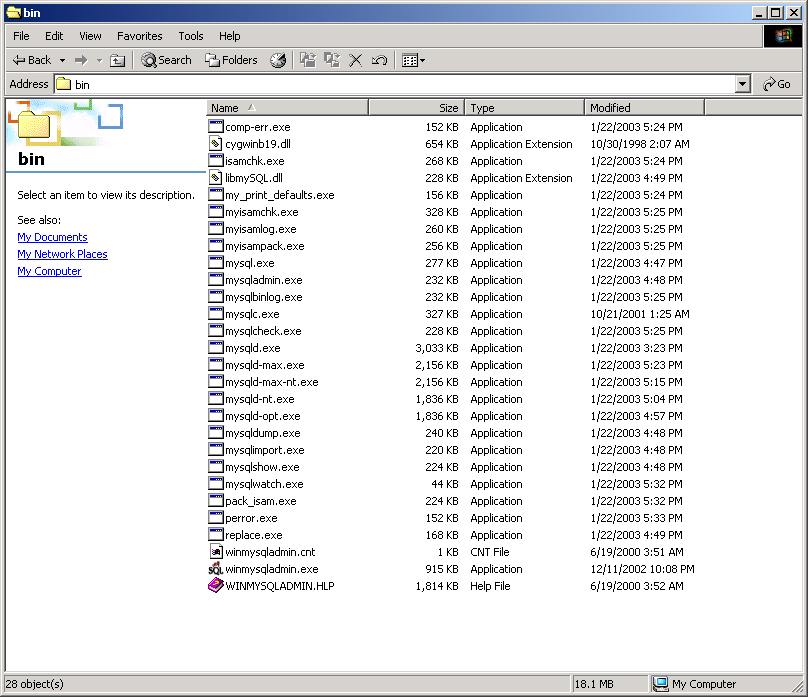The height and width of the screenshot is (697, 808).
Task: Click the Undo toolbar icon
Action: click(379, 60)
